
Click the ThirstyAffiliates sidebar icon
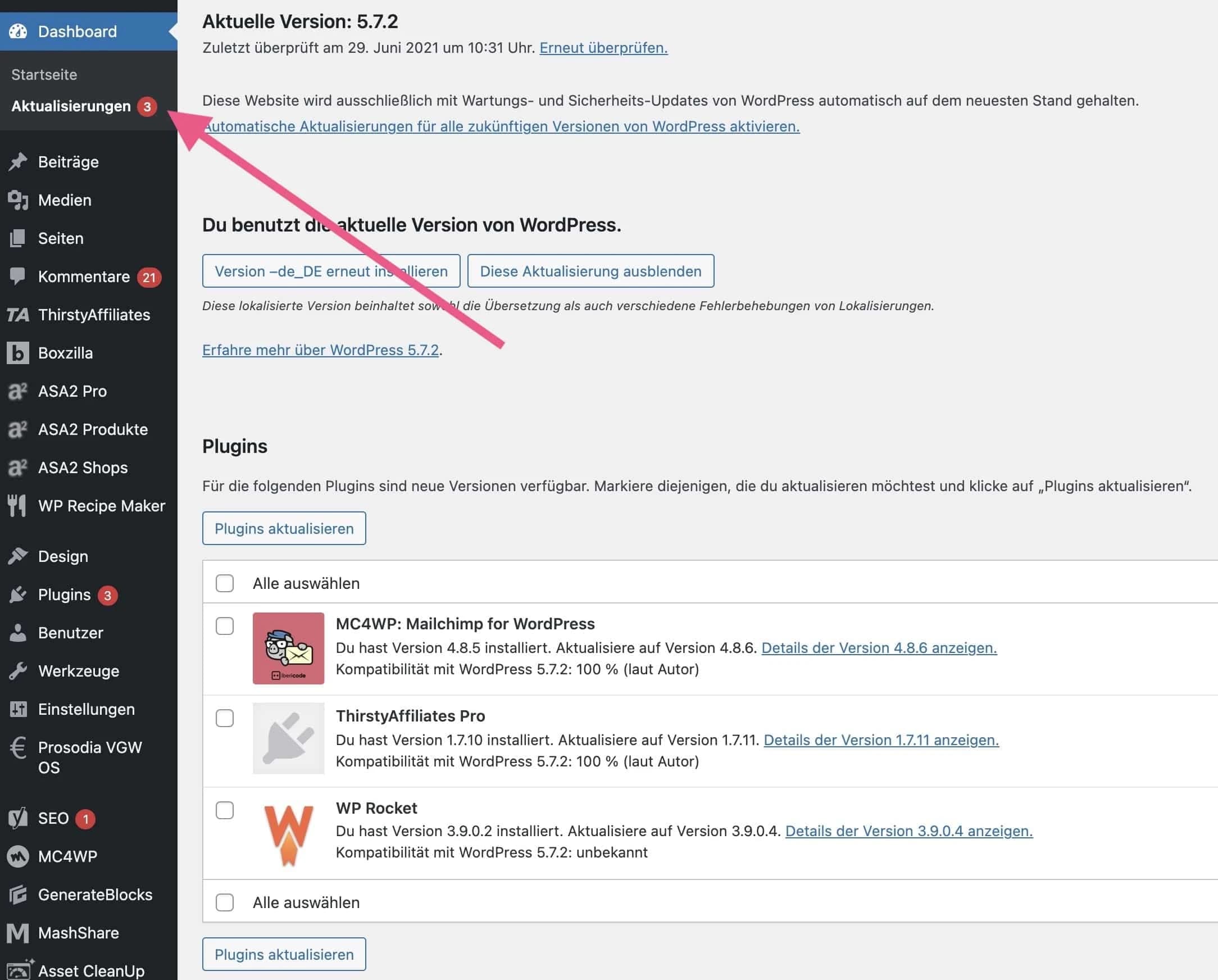tap(17, 315)
